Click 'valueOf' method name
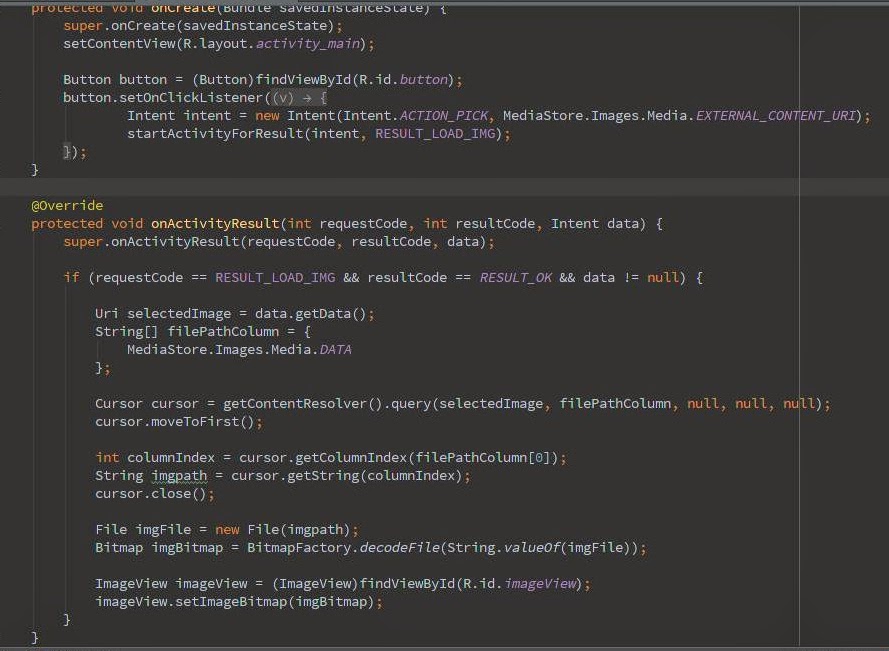 [x=532, y=548]
